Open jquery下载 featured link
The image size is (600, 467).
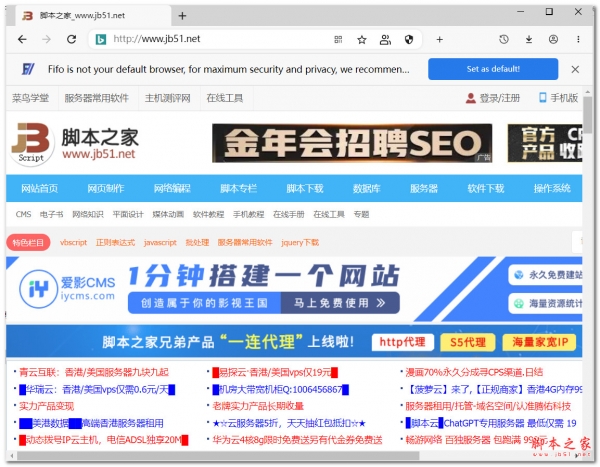(x=300, y=243)
